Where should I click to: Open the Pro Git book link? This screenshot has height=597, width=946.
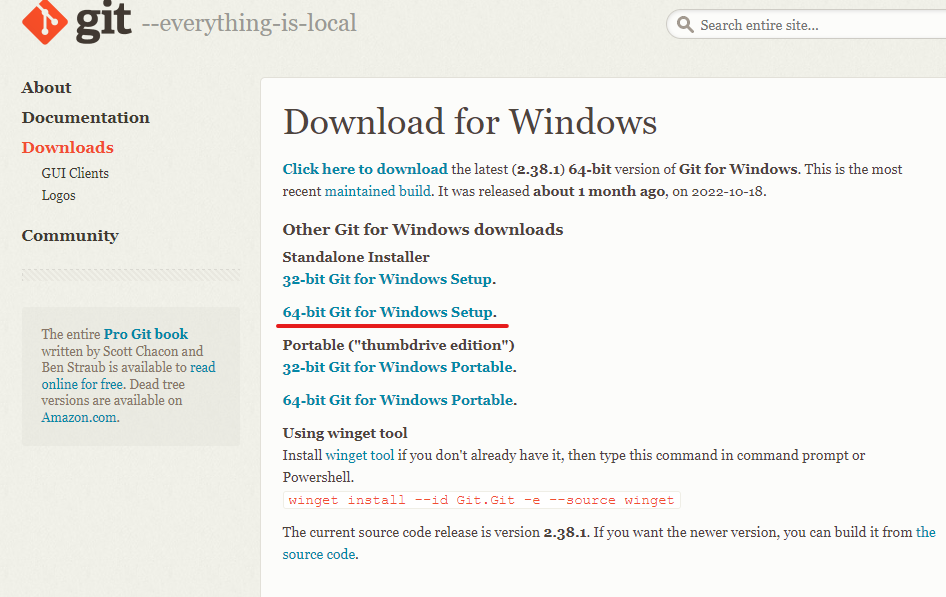point(145,334)
